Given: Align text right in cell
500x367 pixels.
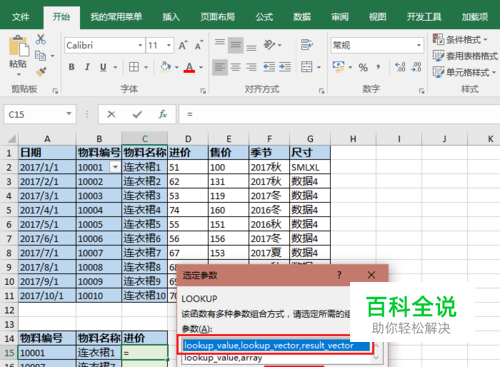Looking at the screenshot, I should [x=251, y=67].
